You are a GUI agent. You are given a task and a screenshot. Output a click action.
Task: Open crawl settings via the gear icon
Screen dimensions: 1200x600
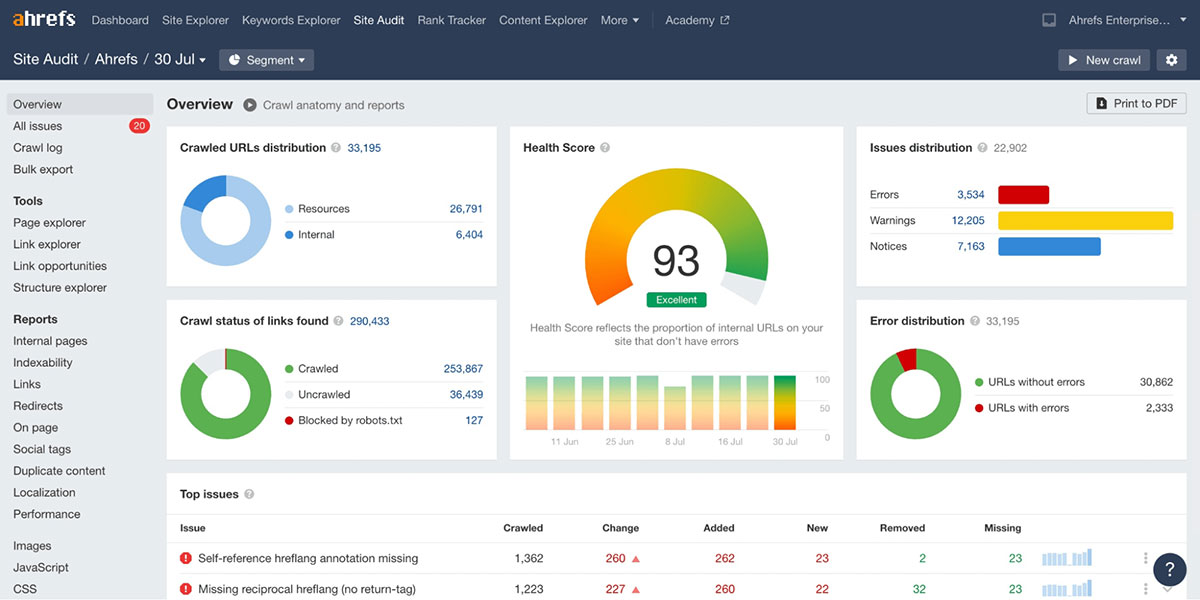coord(1171,60)
